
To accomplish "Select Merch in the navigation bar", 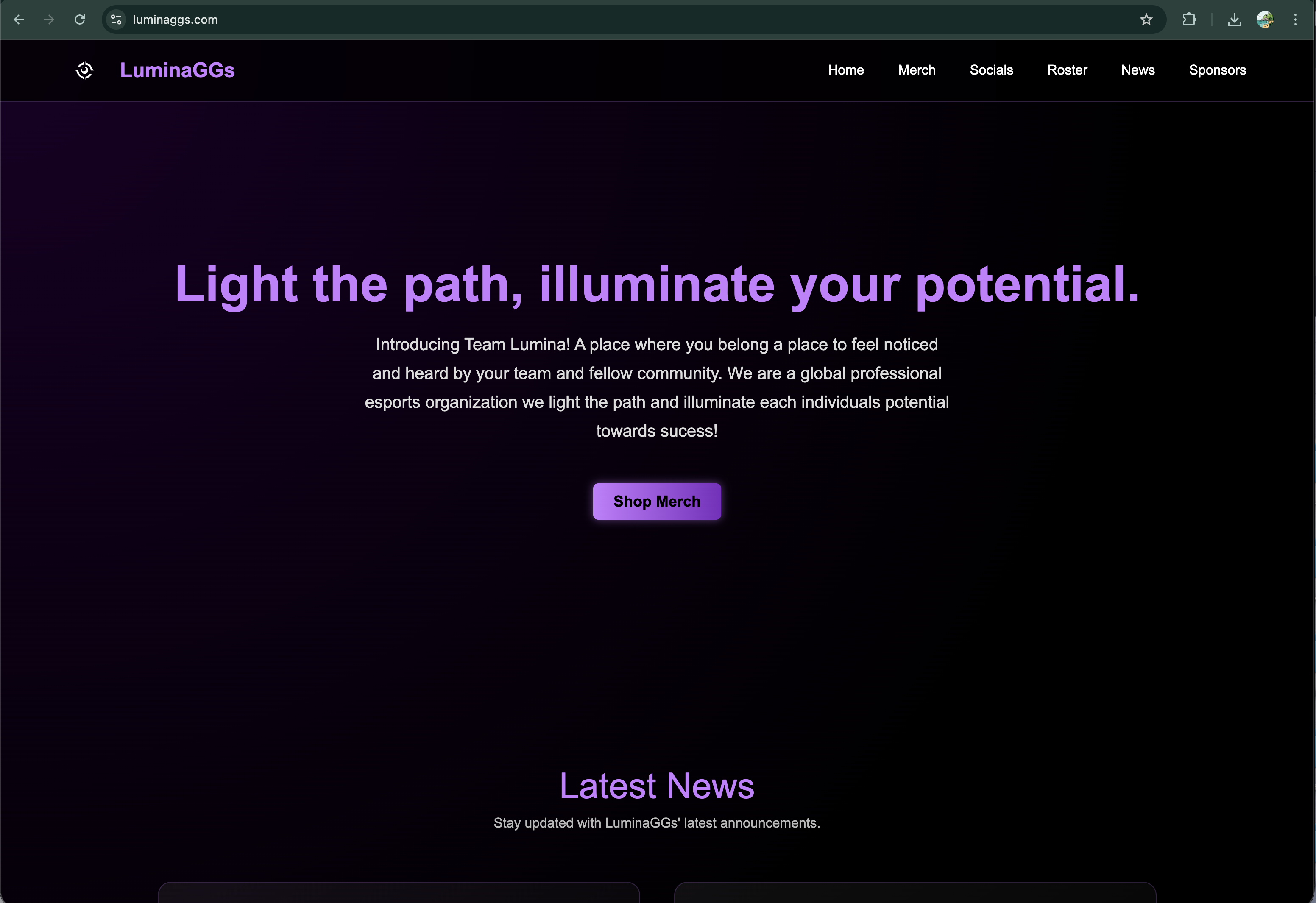I will click(916, 70).
